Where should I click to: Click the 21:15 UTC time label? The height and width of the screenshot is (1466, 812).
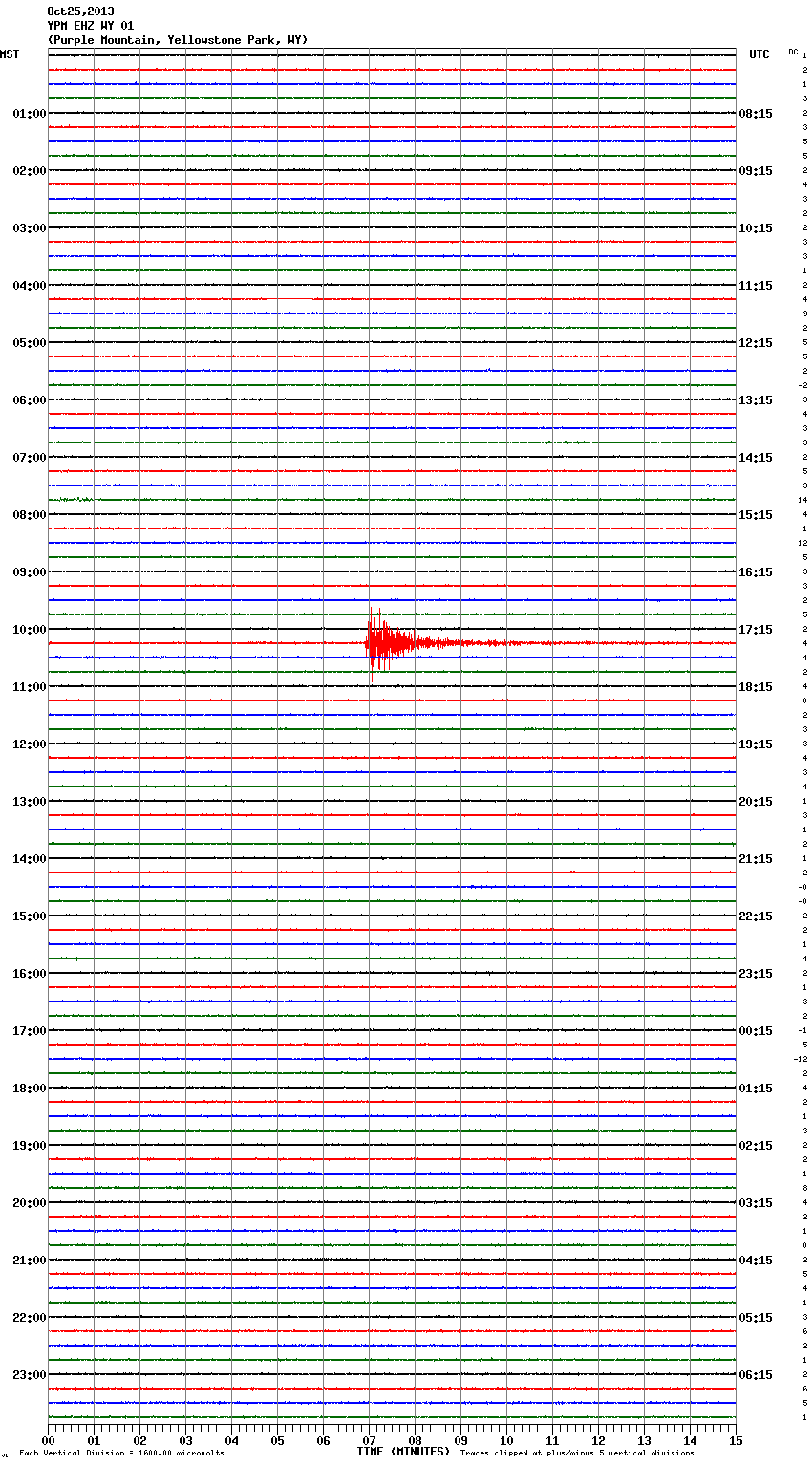pyautogui.click(x=756, y=859)
